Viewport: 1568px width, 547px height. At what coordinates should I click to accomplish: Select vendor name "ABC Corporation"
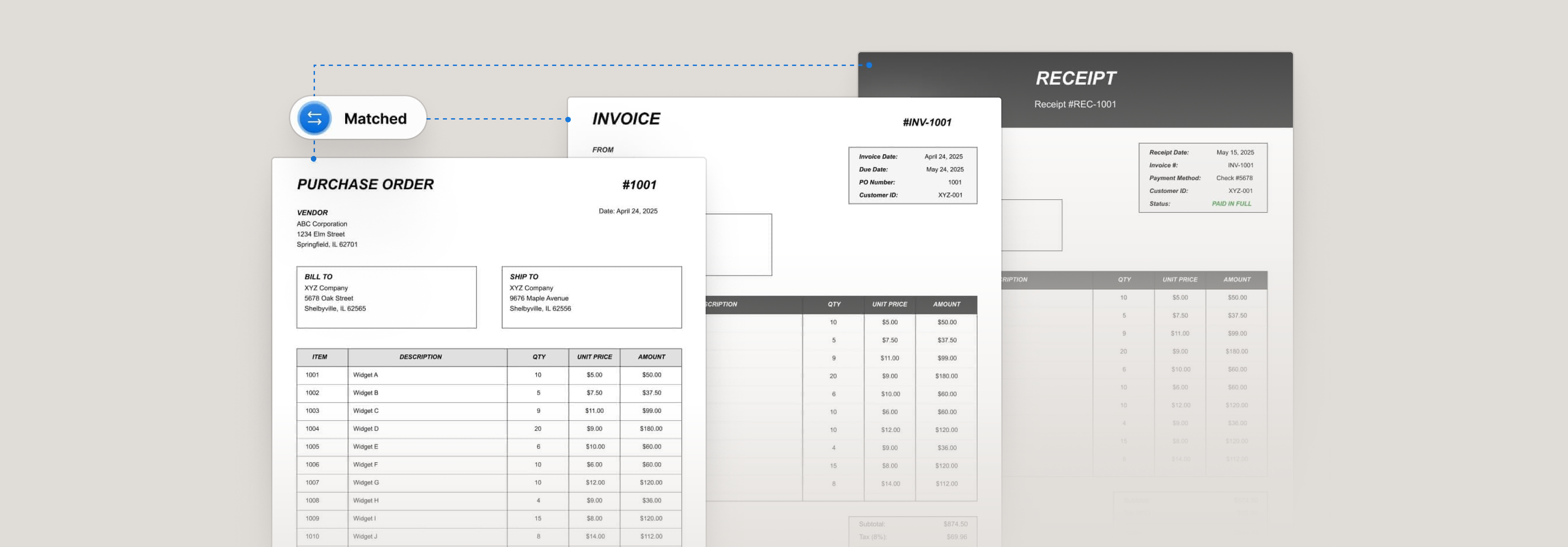(322, 224)
